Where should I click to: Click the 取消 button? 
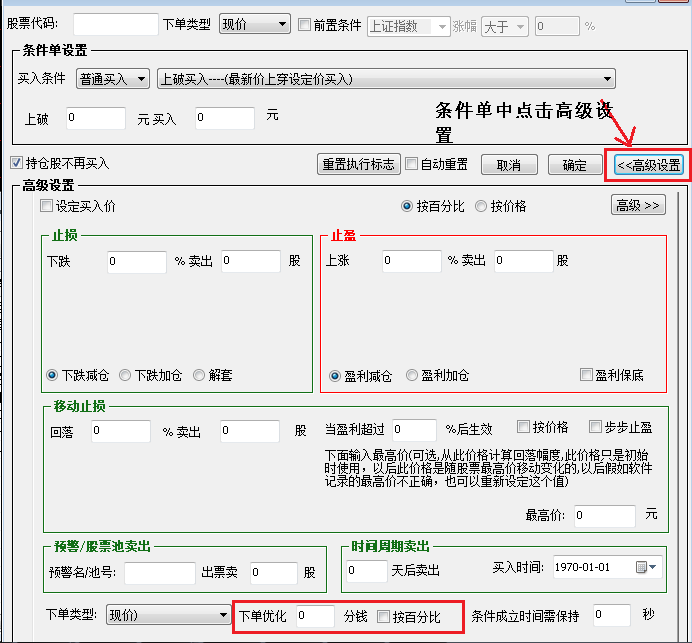click(509, 165)
